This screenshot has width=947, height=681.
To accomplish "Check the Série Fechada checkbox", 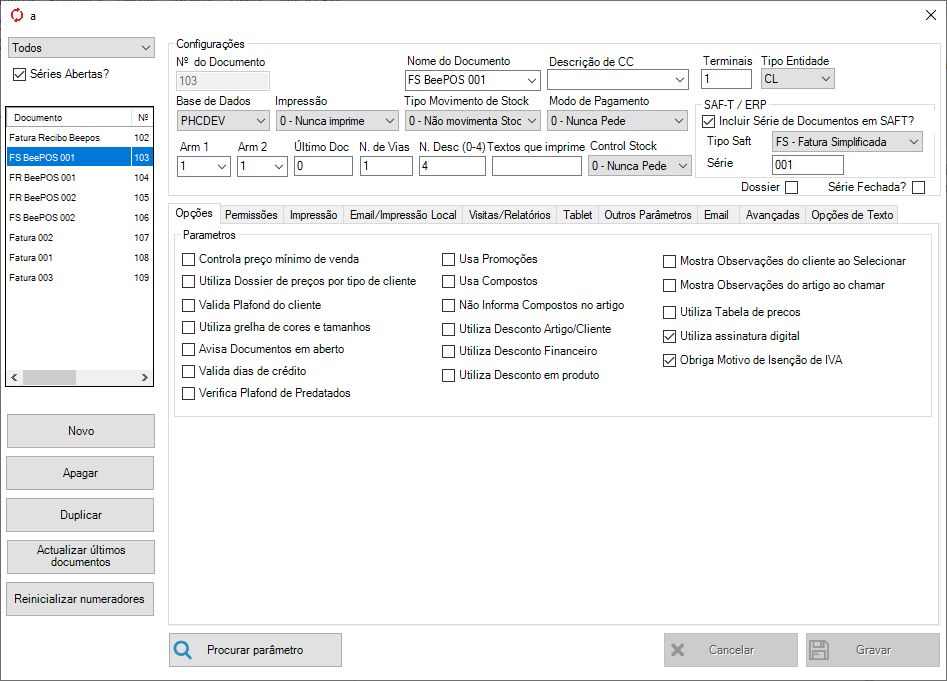I will (x=918, y=187).
